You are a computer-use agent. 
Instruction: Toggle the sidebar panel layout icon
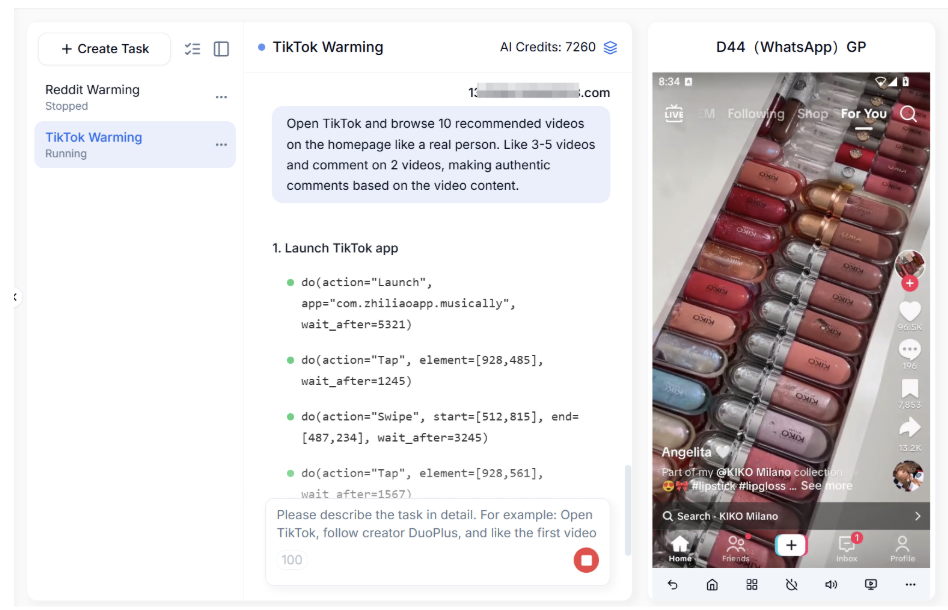click(x=221, y=49)
